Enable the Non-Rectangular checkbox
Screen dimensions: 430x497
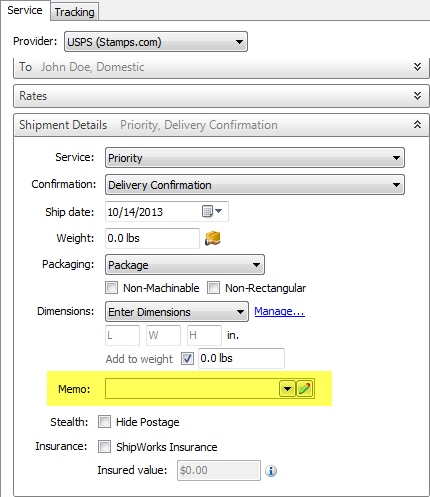coord(213,288)
